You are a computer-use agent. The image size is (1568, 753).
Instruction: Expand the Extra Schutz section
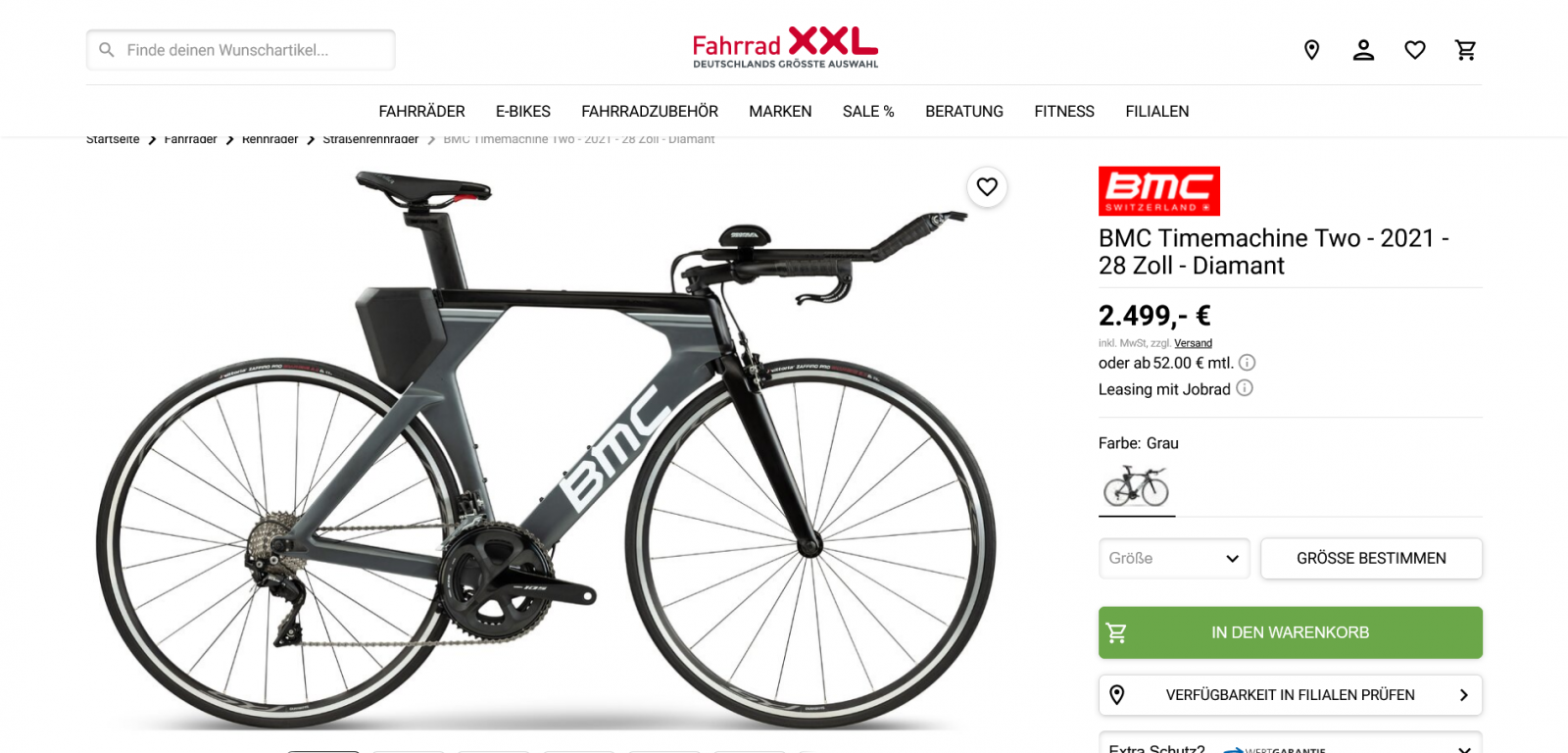(1290, 743)
